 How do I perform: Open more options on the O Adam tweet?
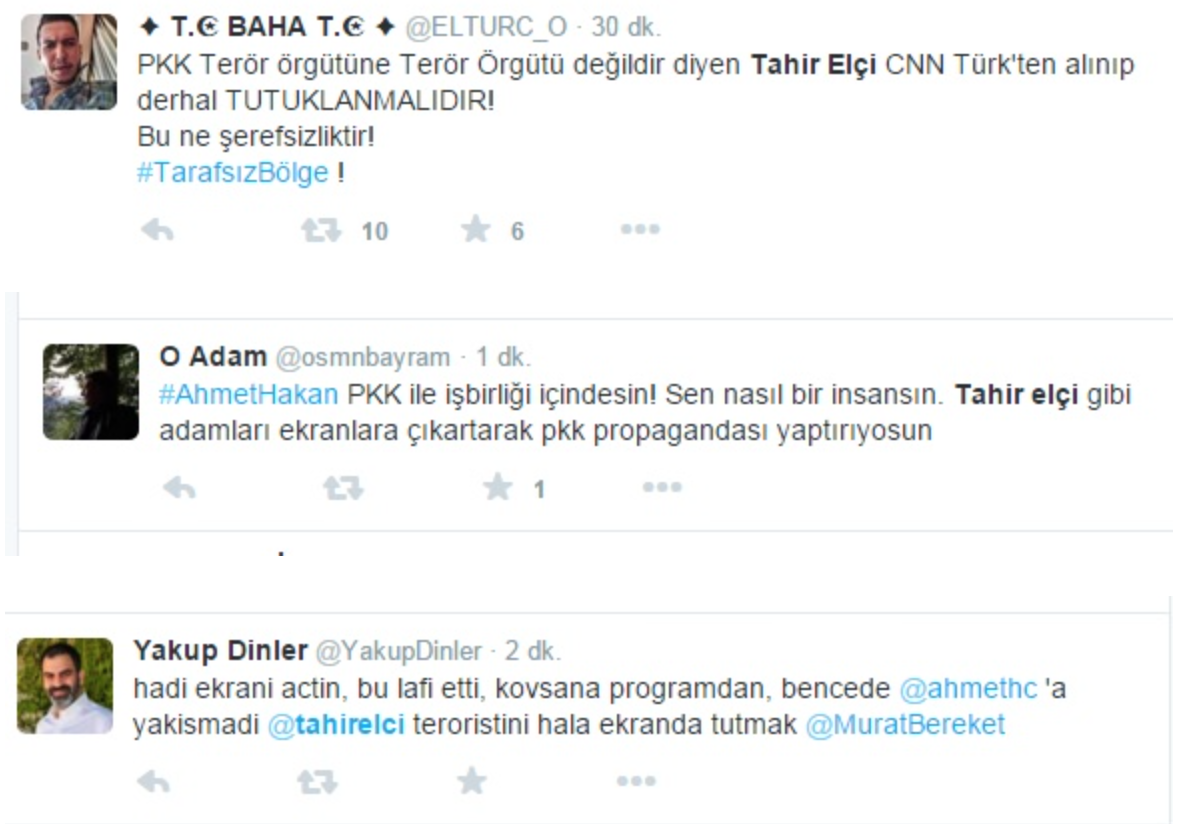(661, 488)
